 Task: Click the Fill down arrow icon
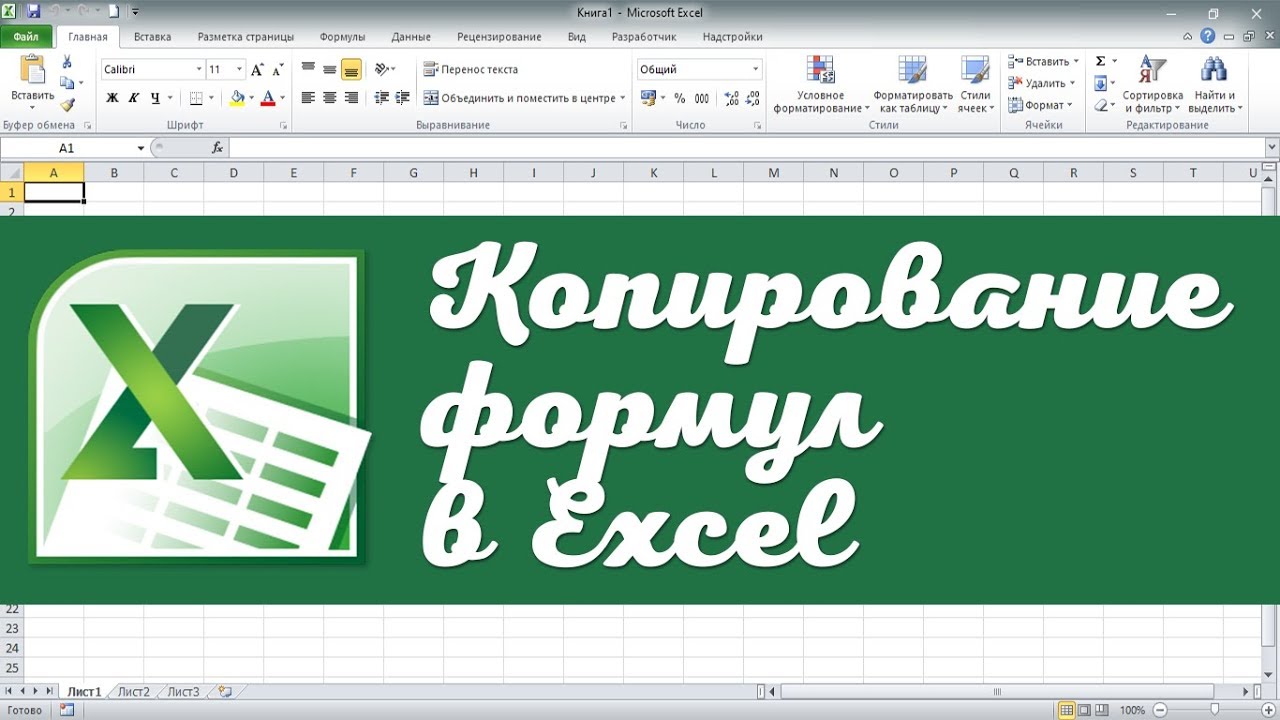click(x=1100, y=84)
